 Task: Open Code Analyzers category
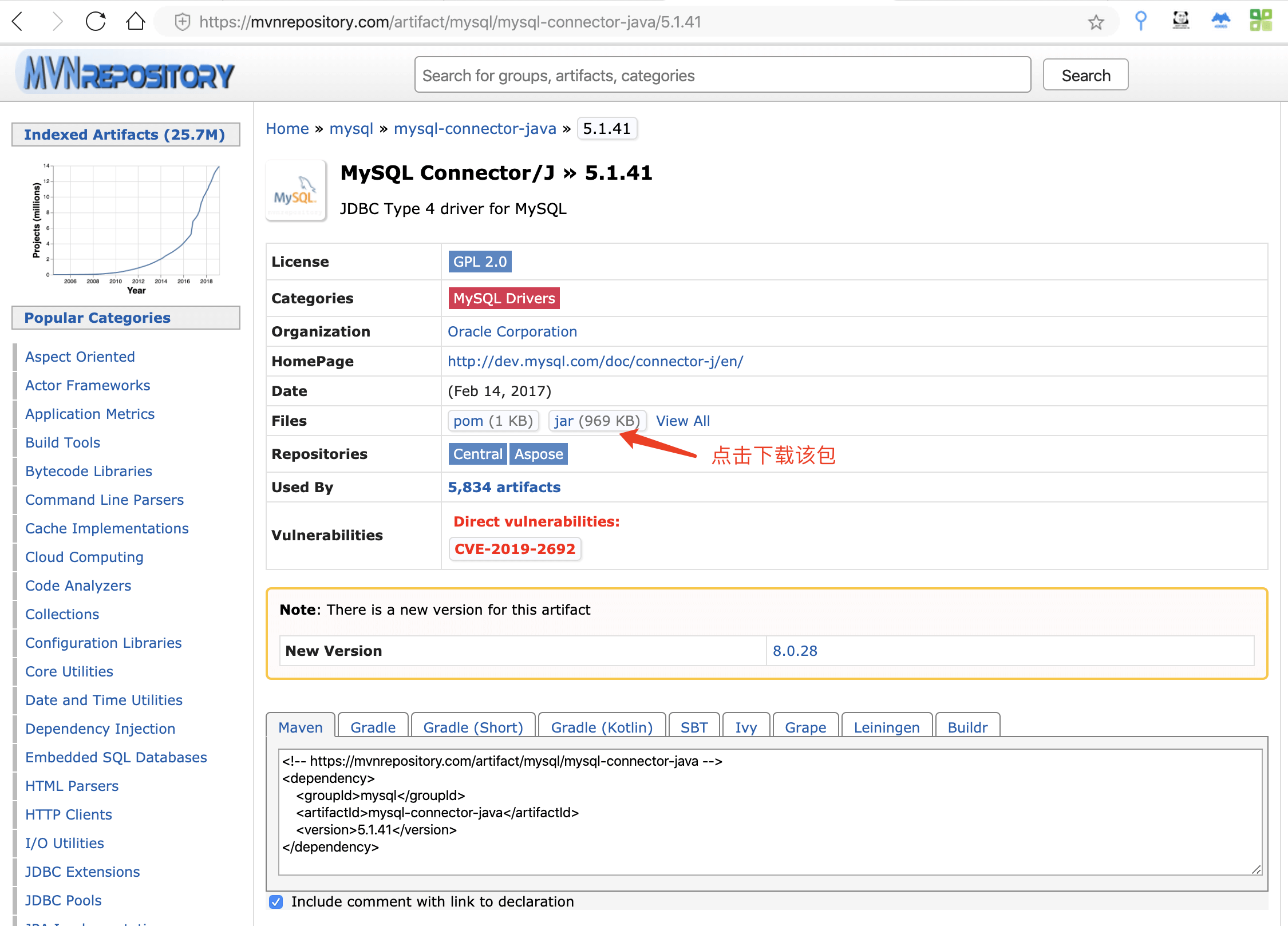(x=78, y=585)
